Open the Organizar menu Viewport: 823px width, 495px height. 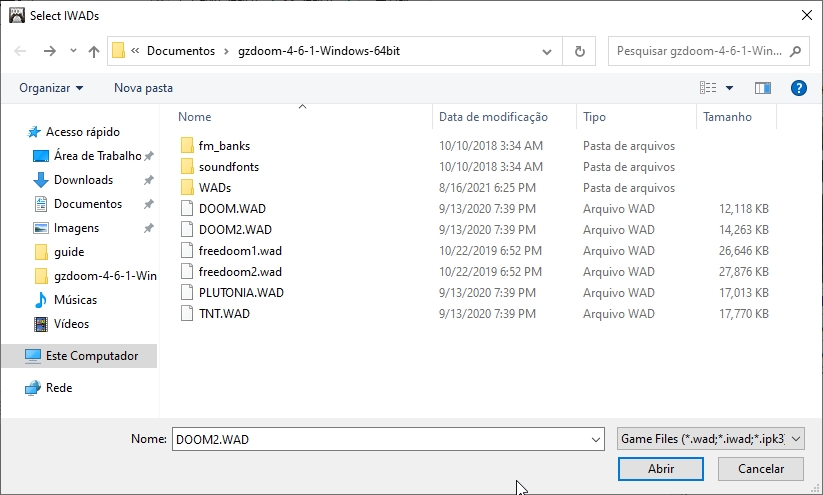pos(51,88)
